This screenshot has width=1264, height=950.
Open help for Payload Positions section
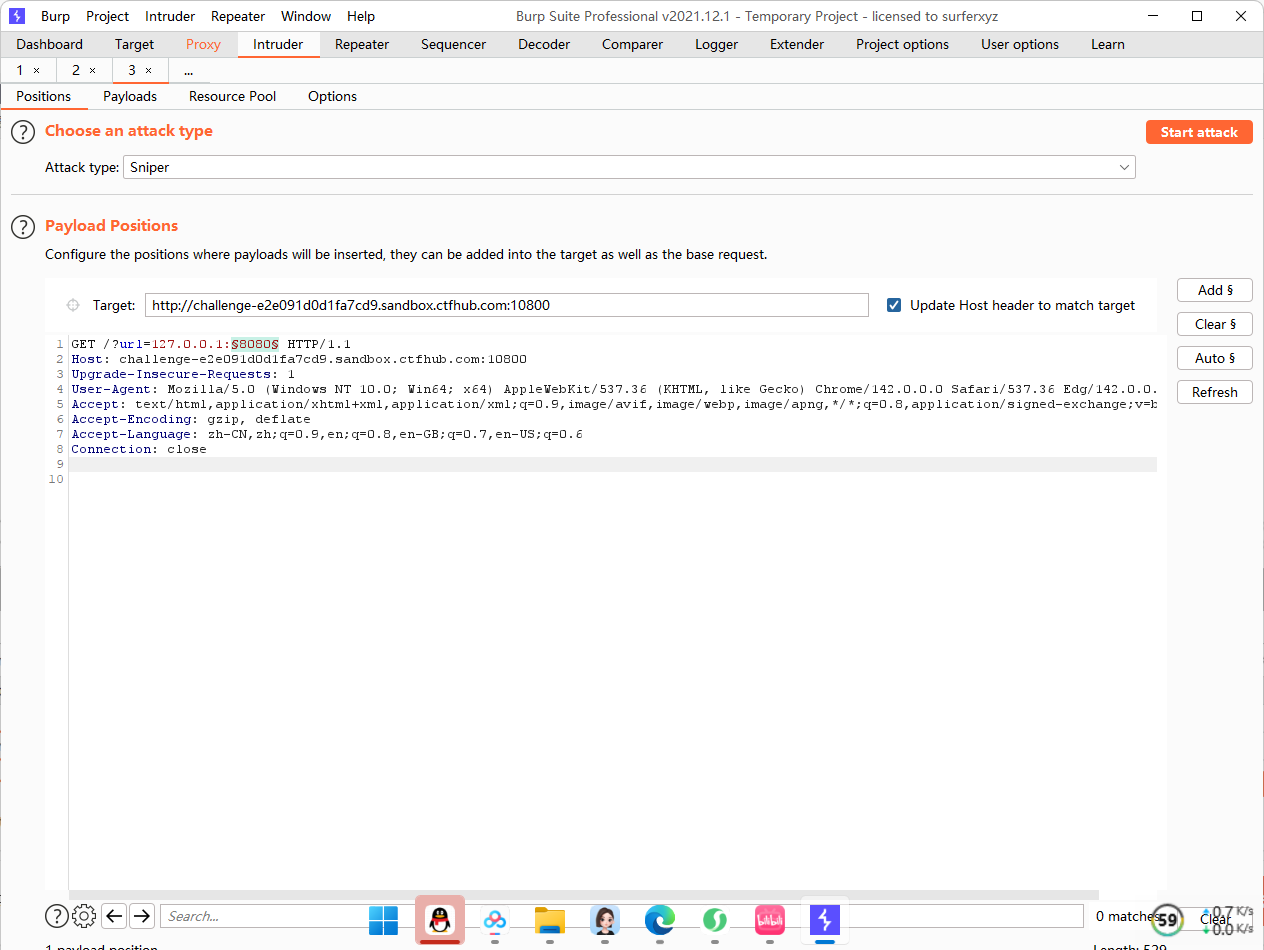pyautogui.click(x=23, y=227)
